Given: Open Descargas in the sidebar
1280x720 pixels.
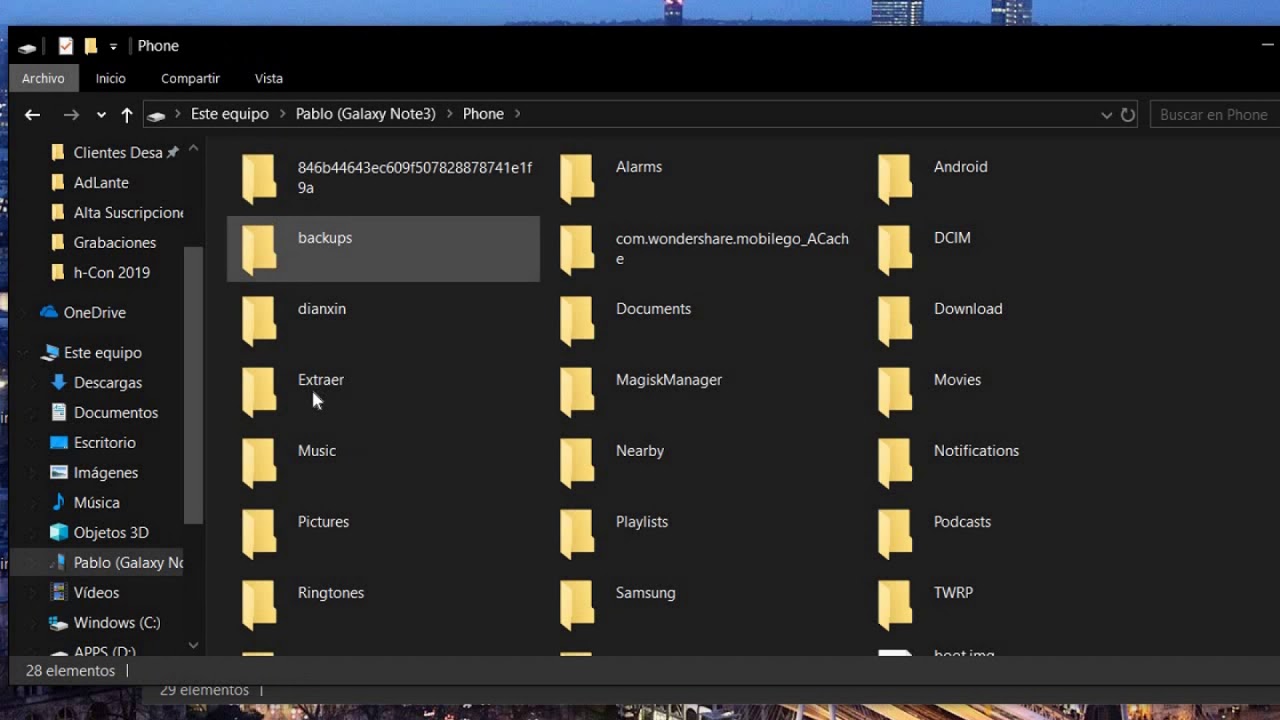Looking at the screenshot, I should tap(108, 382).
